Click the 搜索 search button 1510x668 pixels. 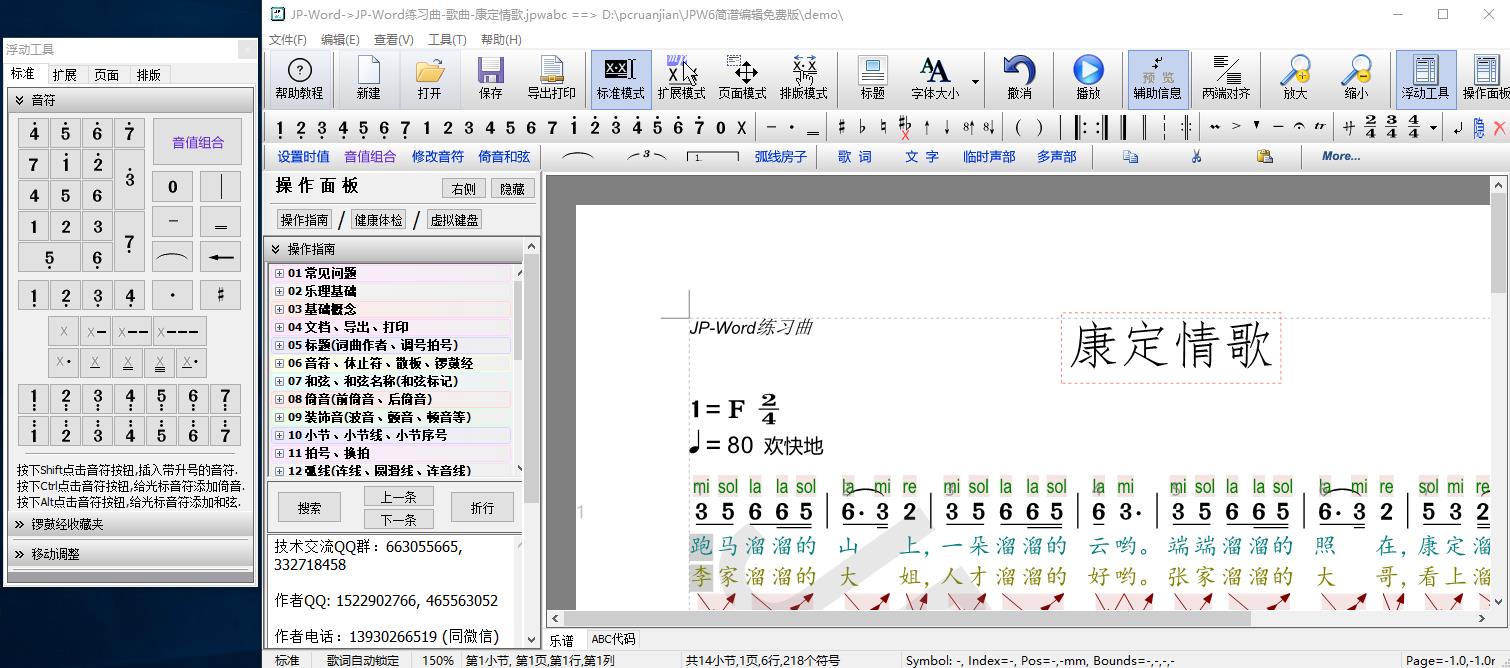click(x=308, y=507)
